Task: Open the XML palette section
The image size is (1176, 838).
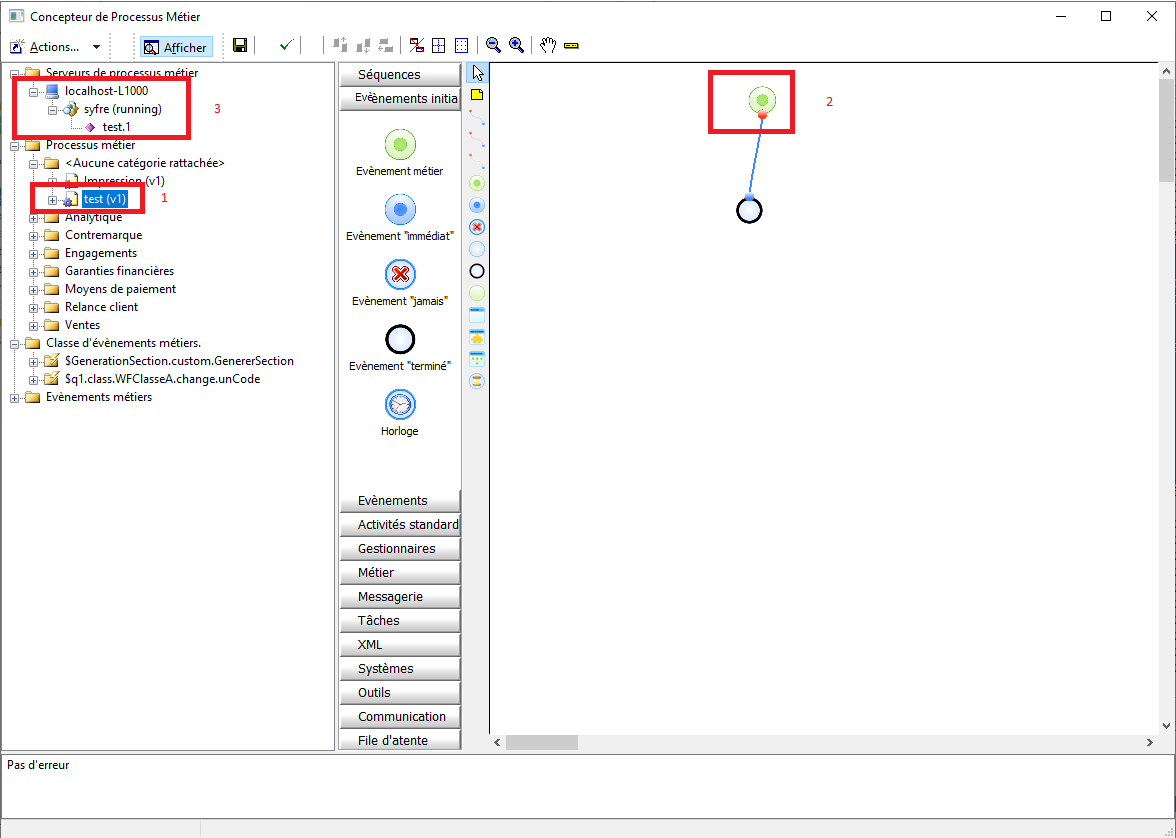Action: click(x=400, y=644)
